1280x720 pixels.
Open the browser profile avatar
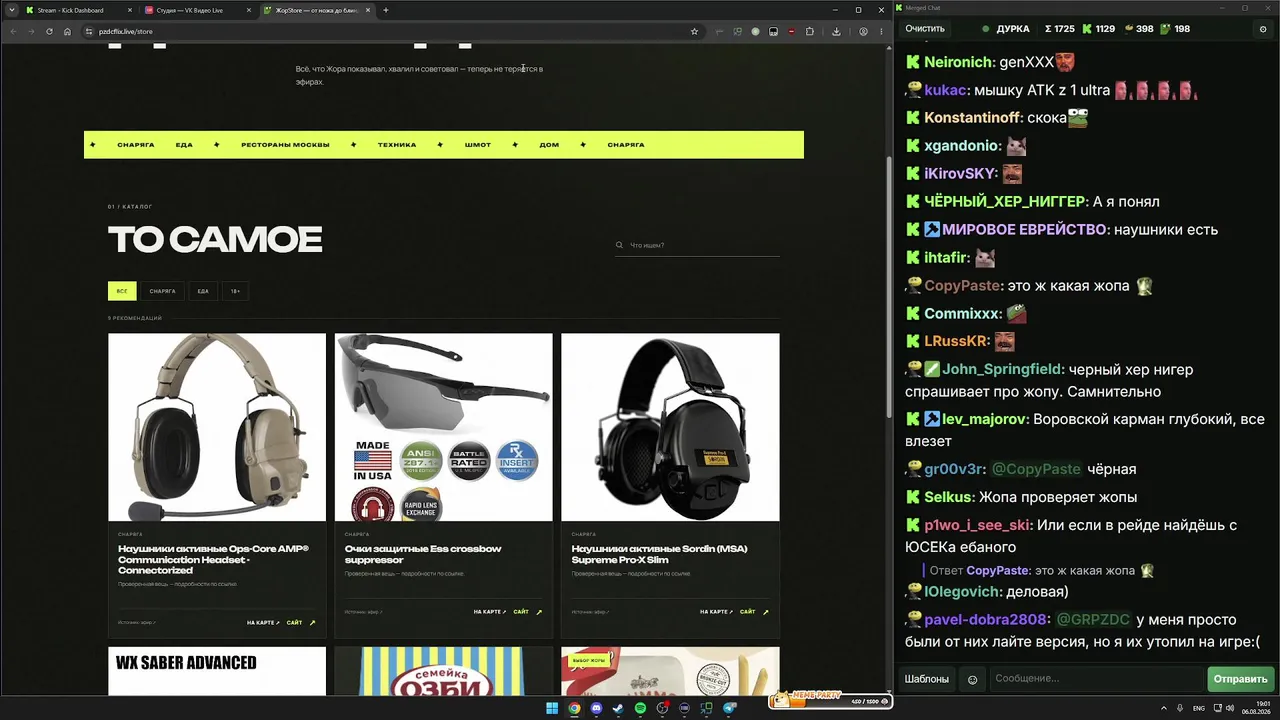pos(864,31)
